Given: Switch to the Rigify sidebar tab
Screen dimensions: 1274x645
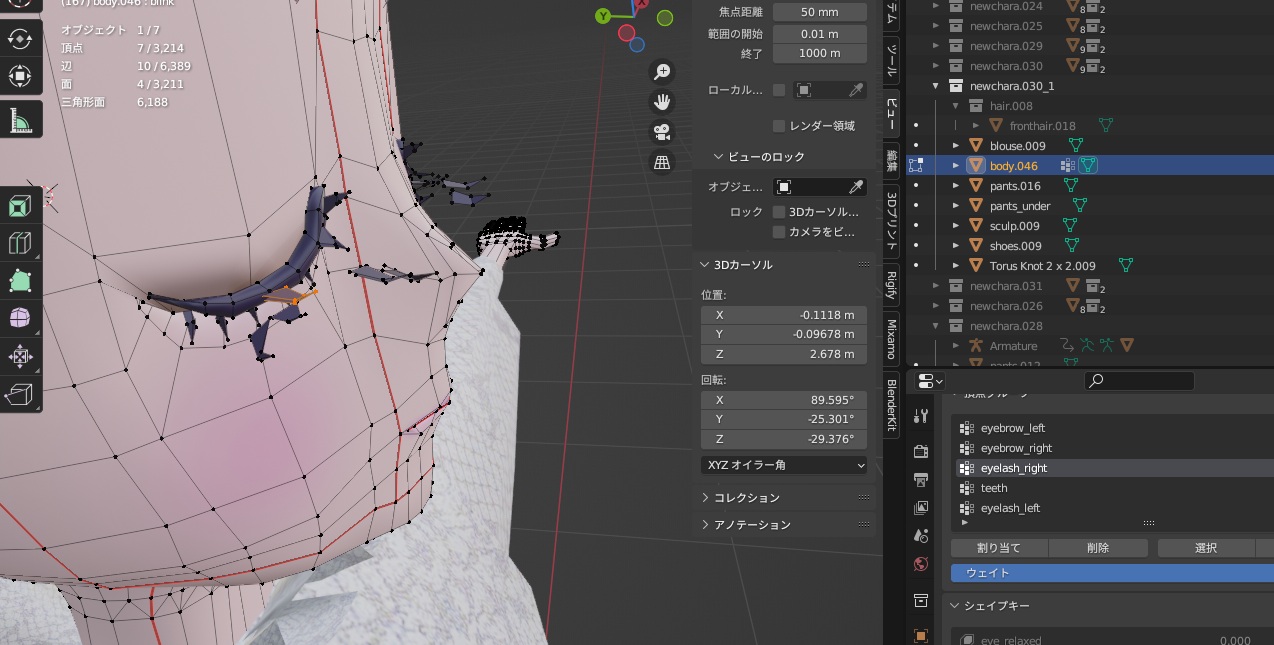Looking at the screenshot, I should pos(889,287).
